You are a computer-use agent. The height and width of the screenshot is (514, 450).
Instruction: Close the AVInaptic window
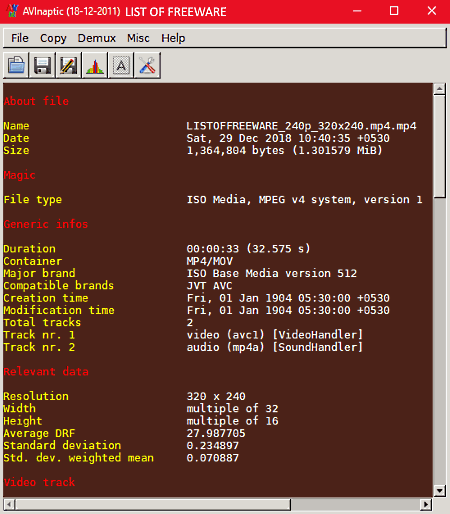point(432,11)
